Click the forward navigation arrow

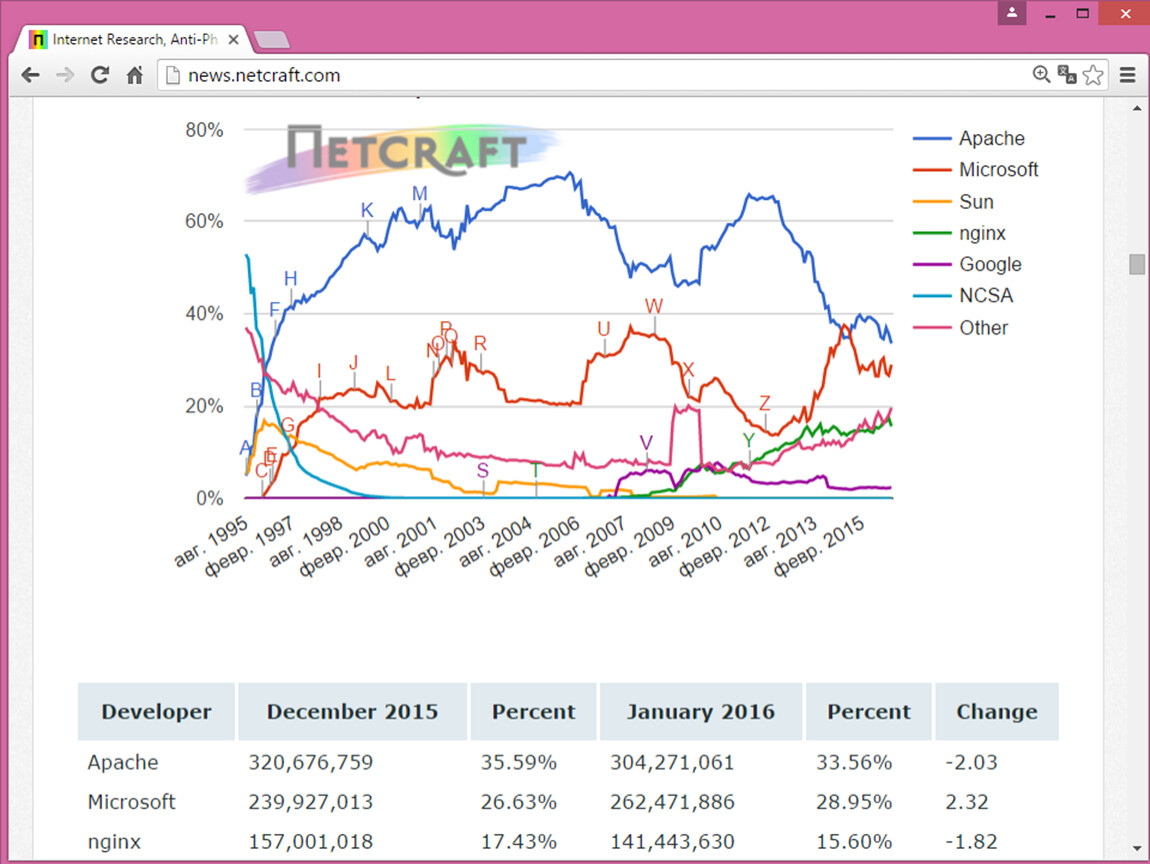[65, 75]
